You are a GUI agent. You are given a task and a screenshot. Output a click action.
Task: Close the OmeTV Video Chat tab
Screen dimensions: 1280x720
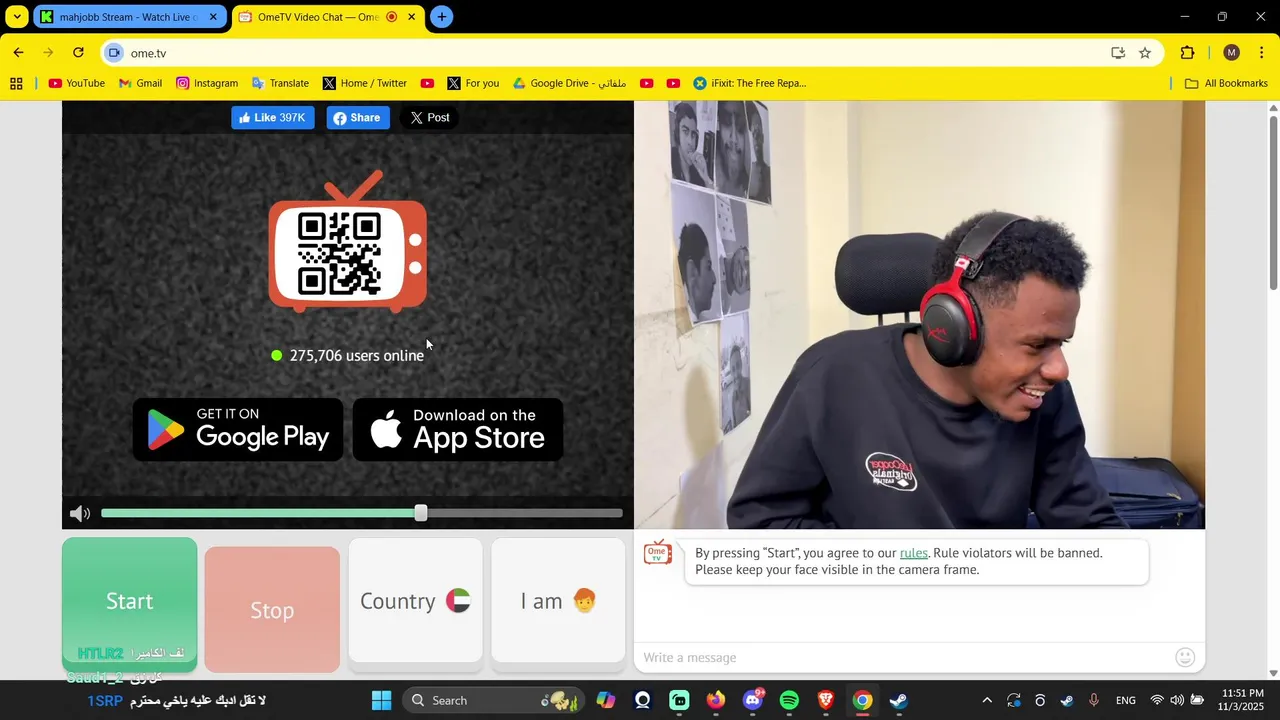click(x=411, y=17)
